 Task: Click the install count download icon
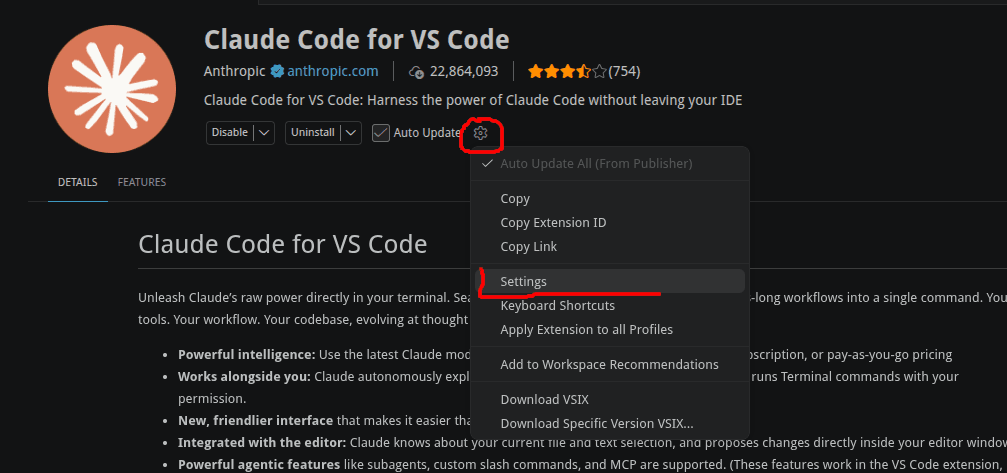[416, 71]
